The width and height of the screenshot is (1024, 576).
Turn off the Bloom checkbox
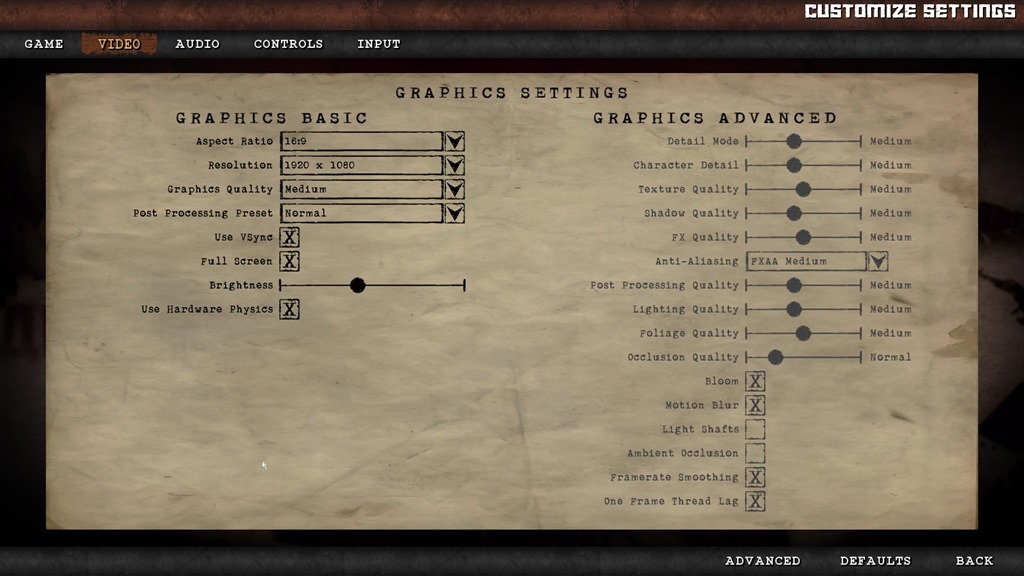coord(755,382)
